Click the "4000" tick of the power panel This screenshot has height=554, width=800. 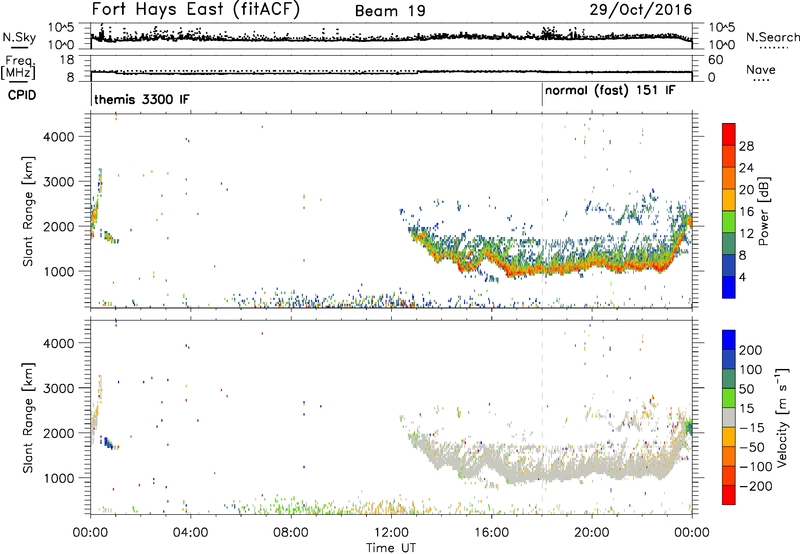(59, 137)
